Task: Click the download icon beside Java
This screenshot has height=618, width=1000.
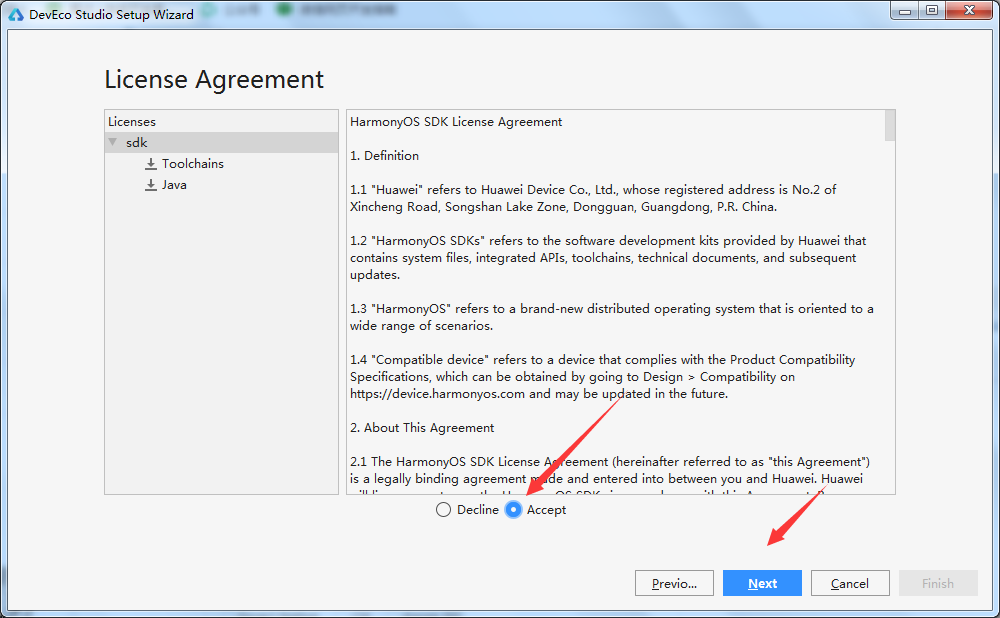Action: pyautogui.click(x=151, y=185)
